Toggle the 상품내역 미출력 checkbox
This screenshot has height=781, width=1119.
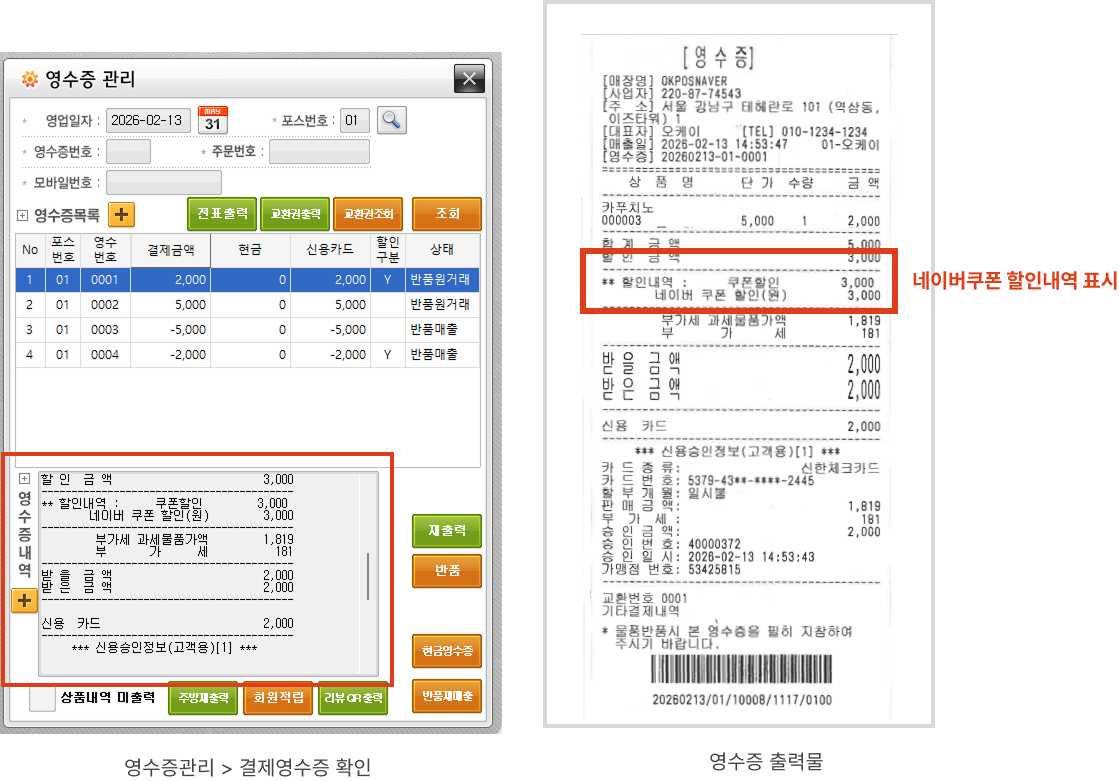pos(42,697)
